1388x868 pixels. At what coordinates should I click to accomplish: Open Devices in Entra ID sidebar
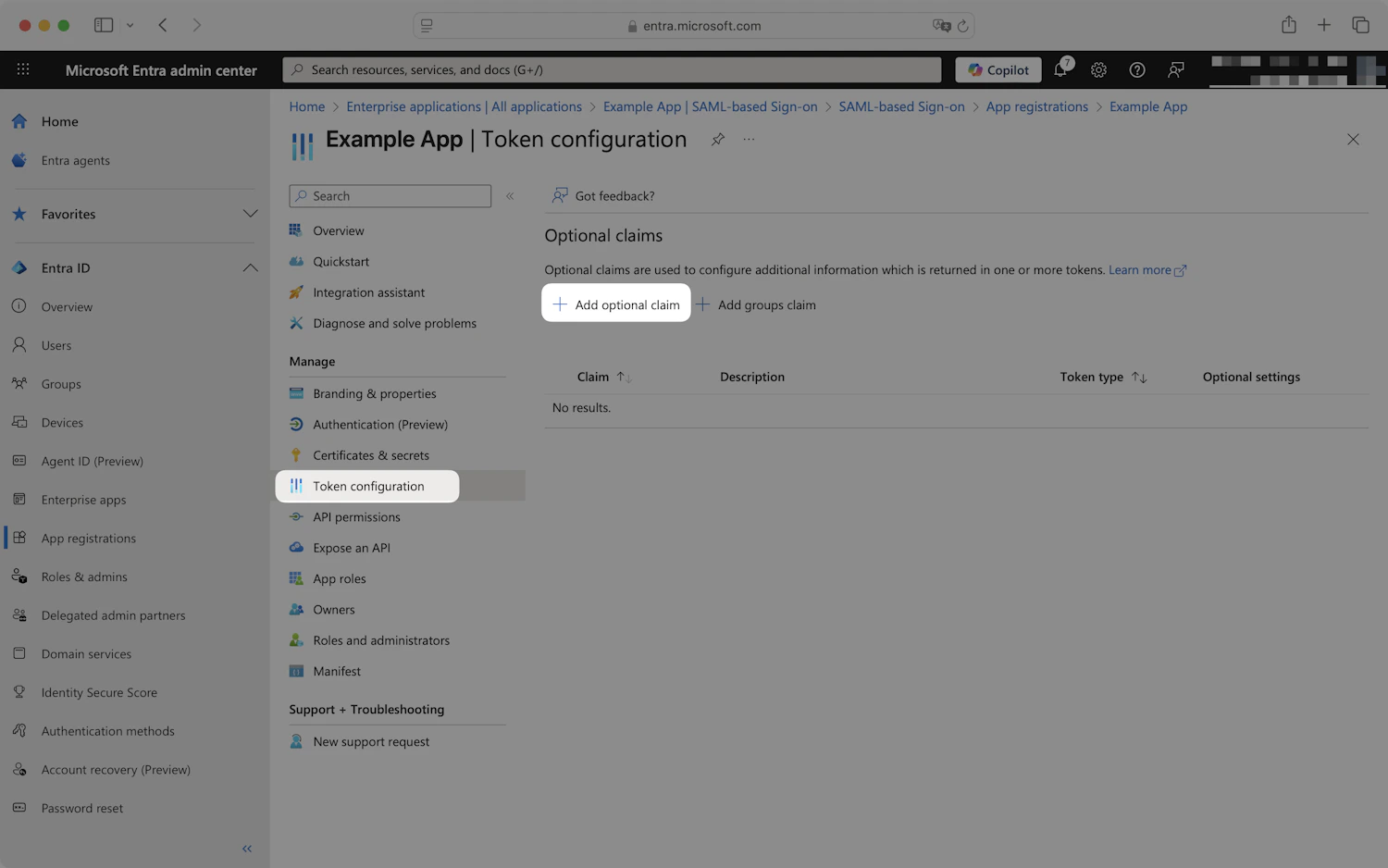tap(62, 422)
